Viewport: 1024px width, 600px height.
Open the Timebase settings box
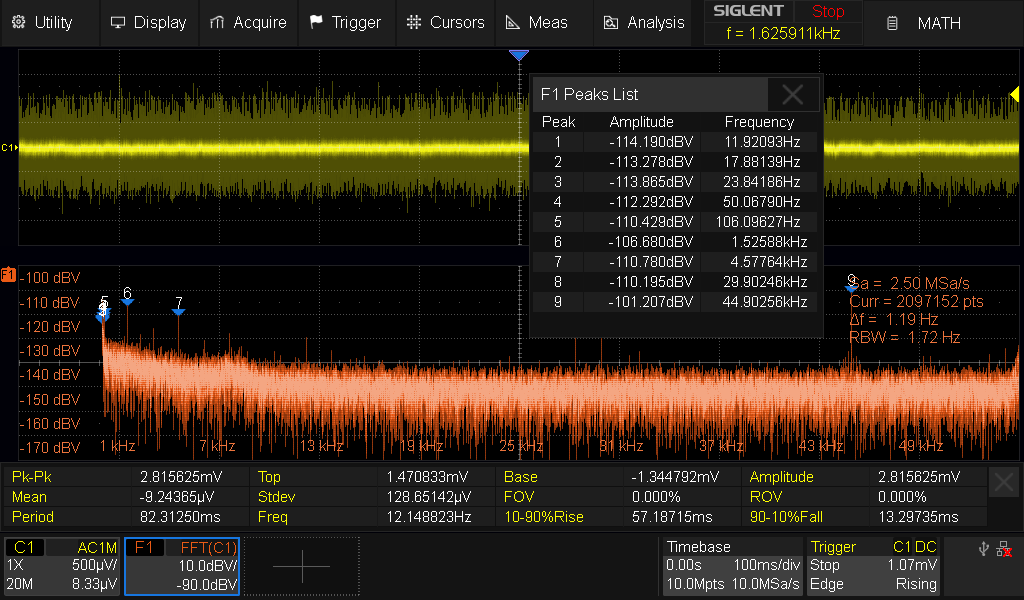(x=732, y=566)
